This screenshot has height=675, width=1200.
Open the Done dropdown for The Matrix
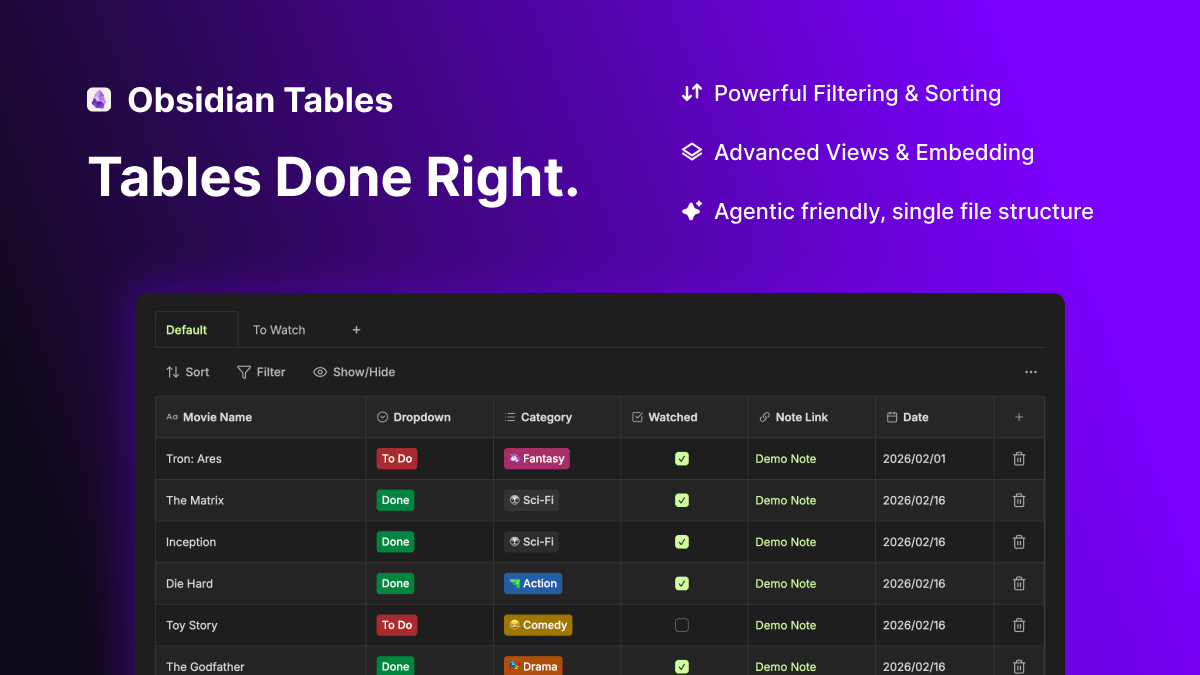(x=395, y=500)
